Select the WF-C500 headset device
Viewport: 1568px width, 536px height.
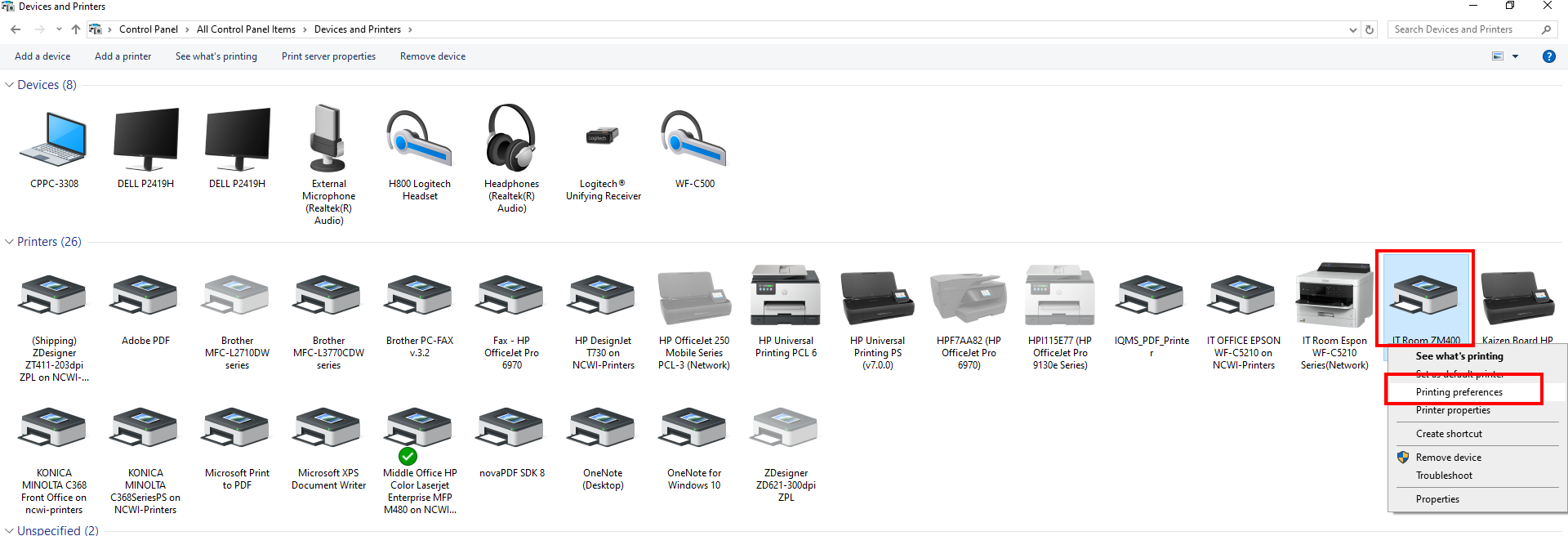[694, 138]
